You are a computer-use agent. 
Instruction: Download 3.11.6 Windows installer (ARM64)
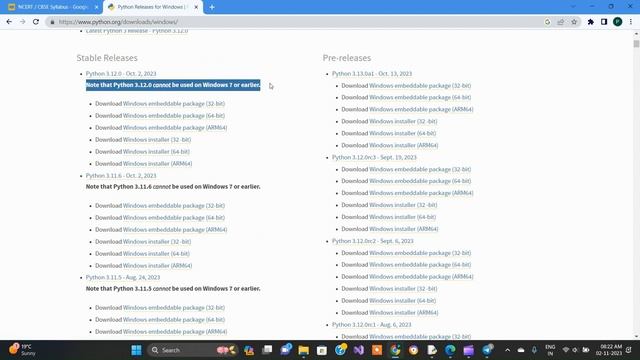pos(158,265)
